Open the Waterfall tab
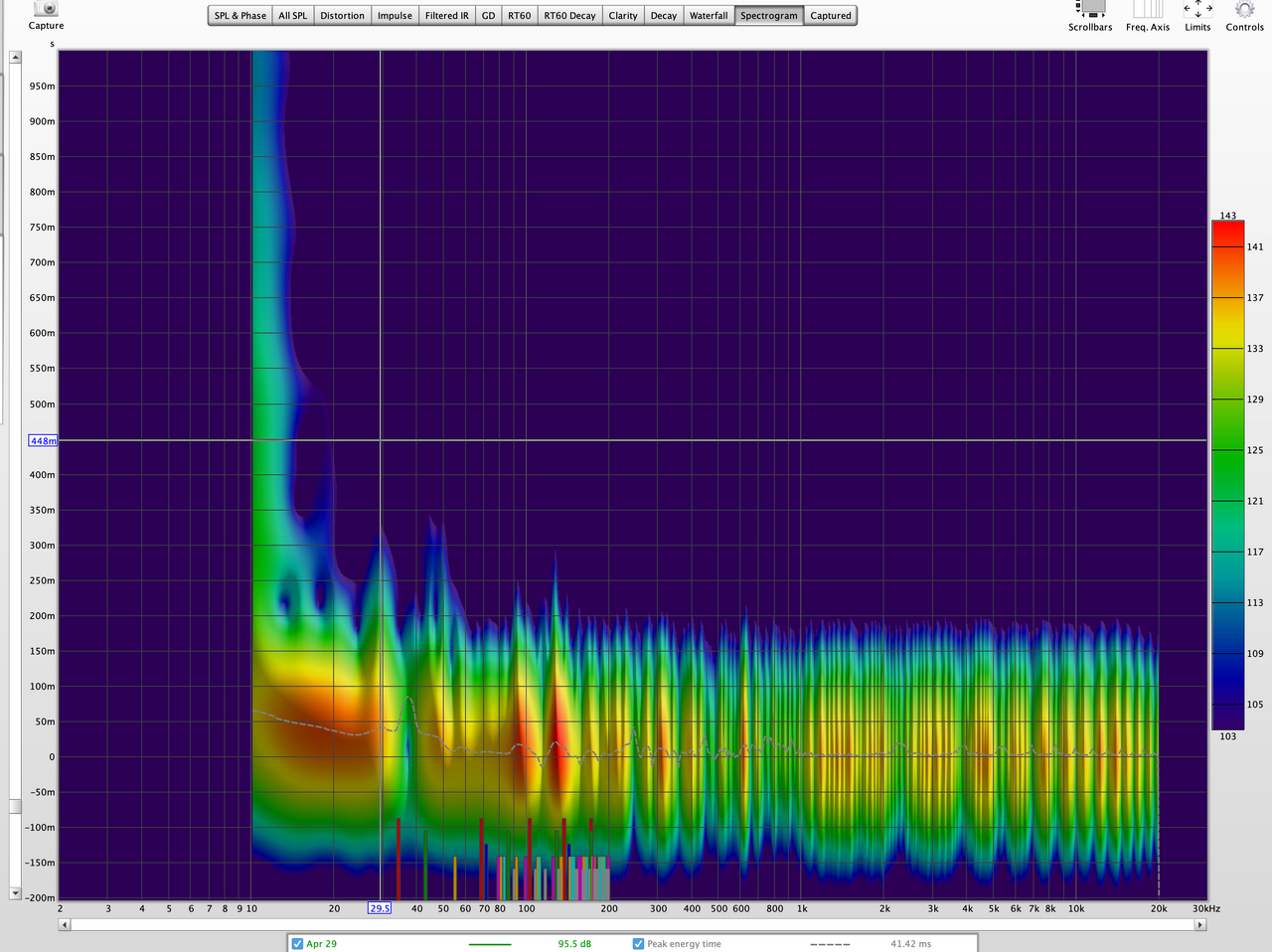The height and width of the screenshot is (952, 1272). [x=709, y=16]
